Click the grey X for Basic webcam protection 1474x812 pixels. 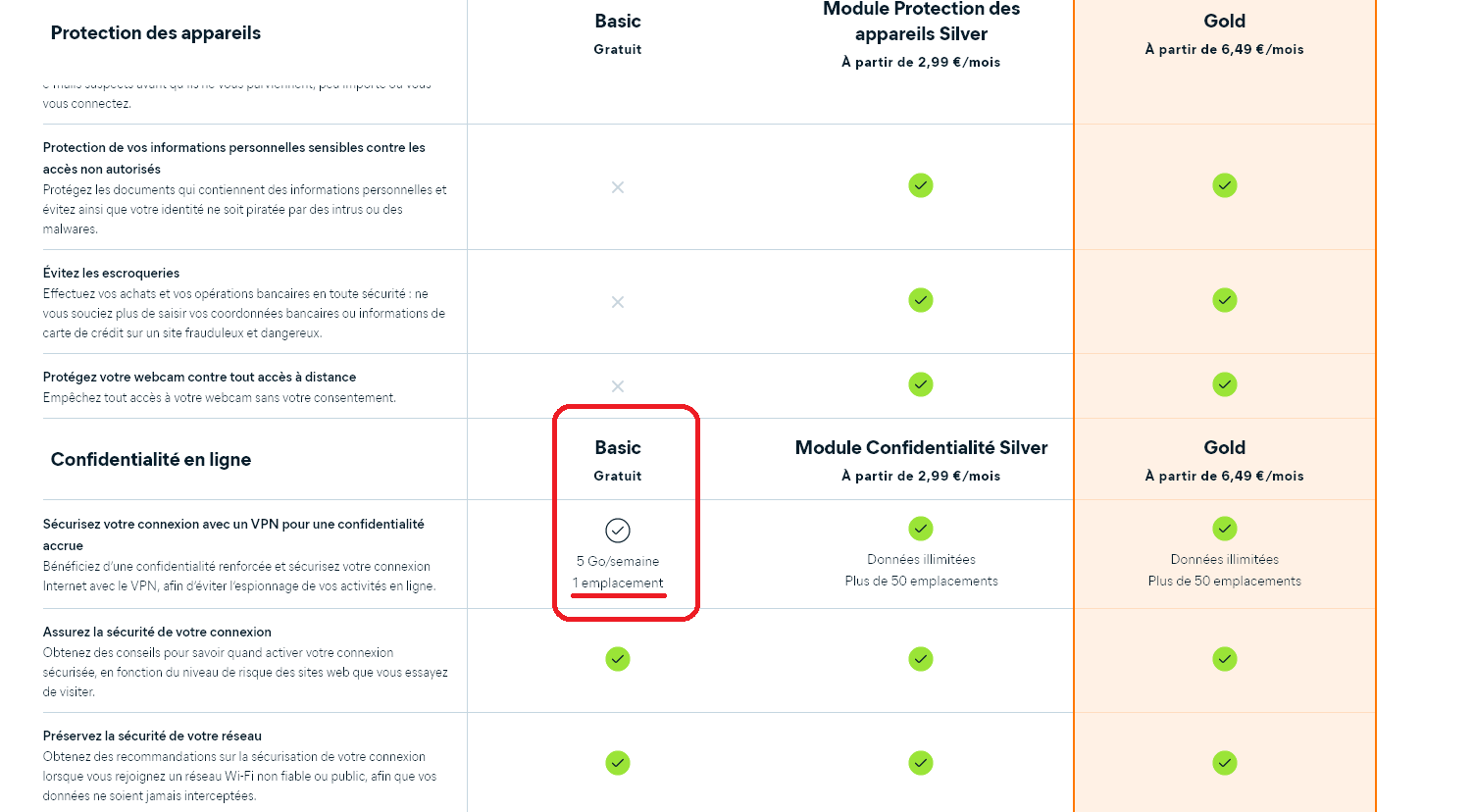point(618,386)
